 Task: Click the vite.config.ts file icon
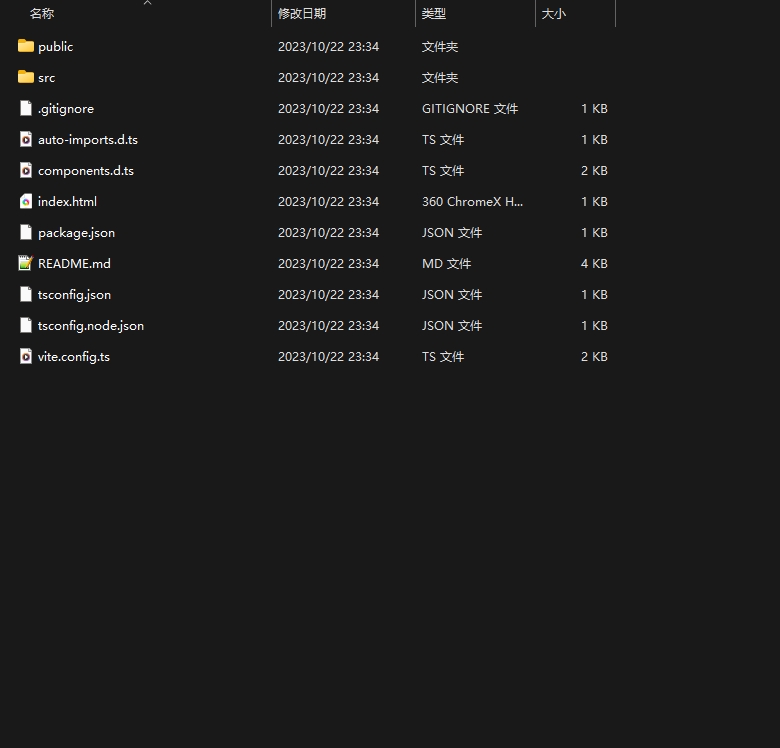coord(26,356)
